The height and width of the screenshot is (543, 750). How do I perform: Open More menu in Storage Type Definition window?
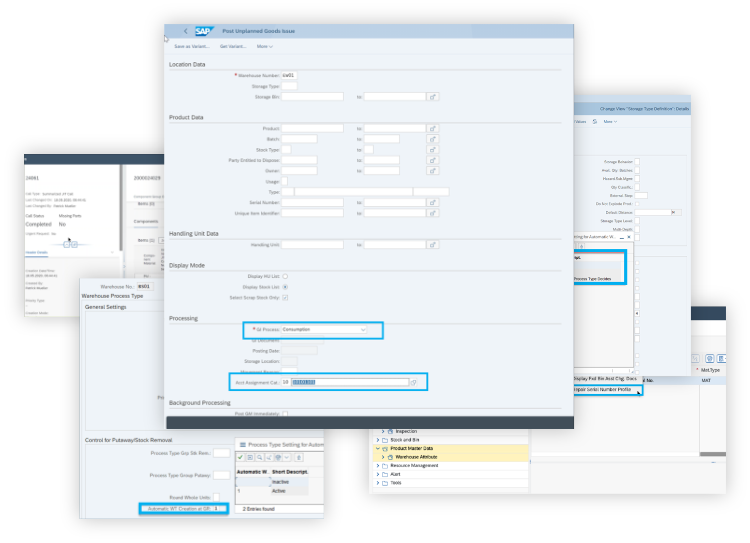610,122
